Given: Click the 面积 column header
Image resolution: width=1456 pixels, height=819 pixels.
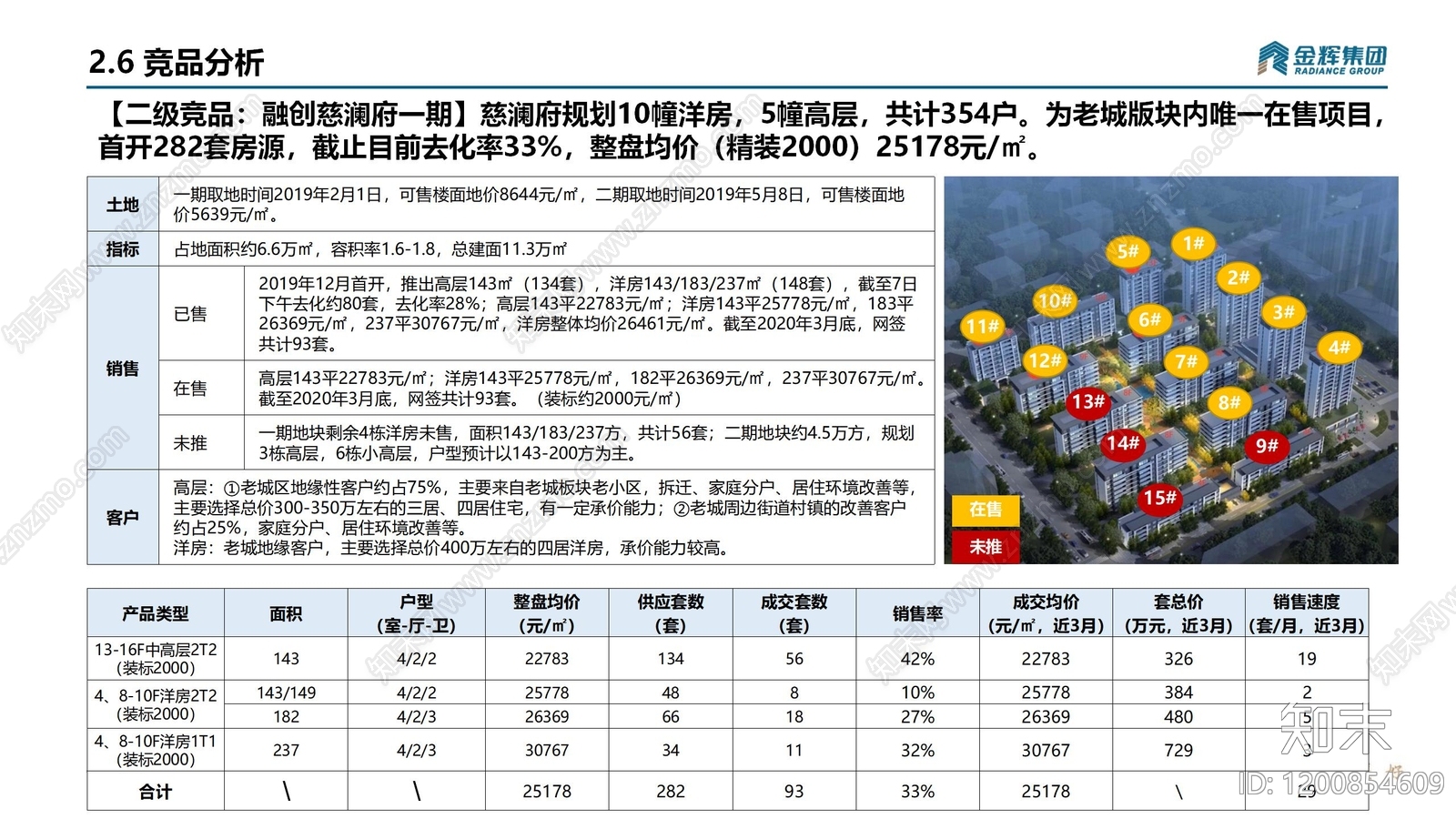Looking at the screenshot, I should click(x=286, y=613).
